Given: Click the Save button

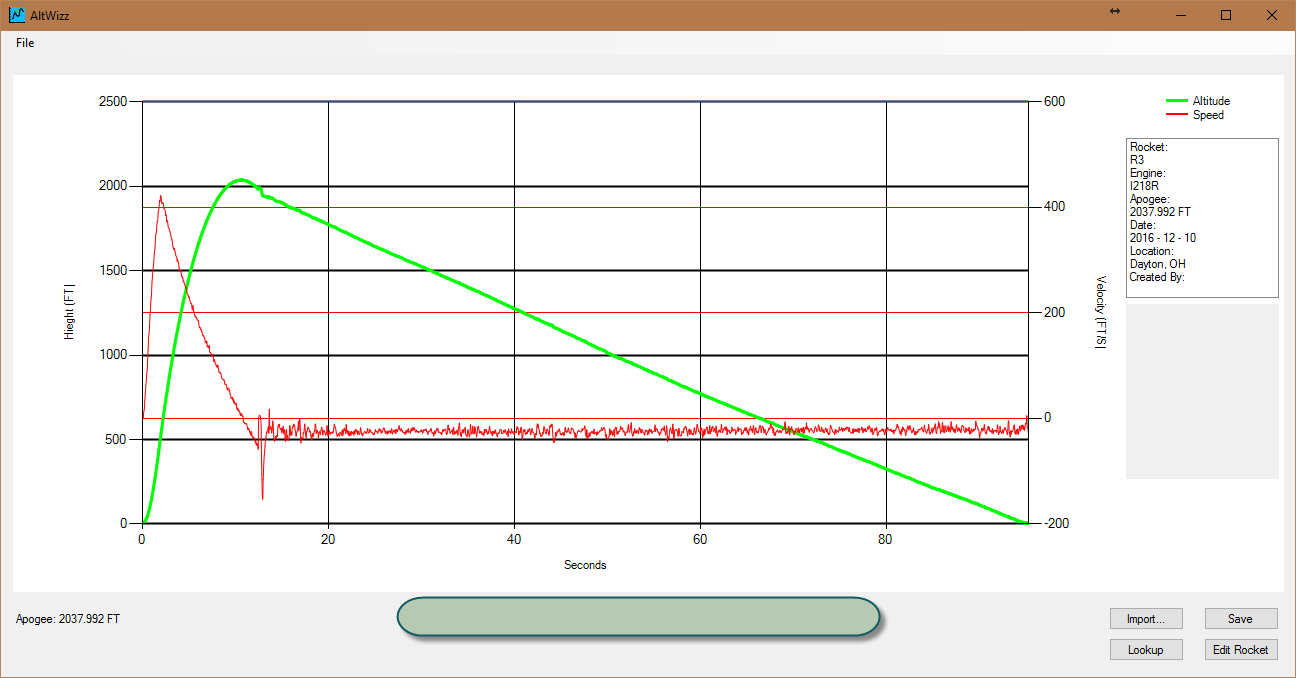Looking at the screenshot, I should (1240, 618).
